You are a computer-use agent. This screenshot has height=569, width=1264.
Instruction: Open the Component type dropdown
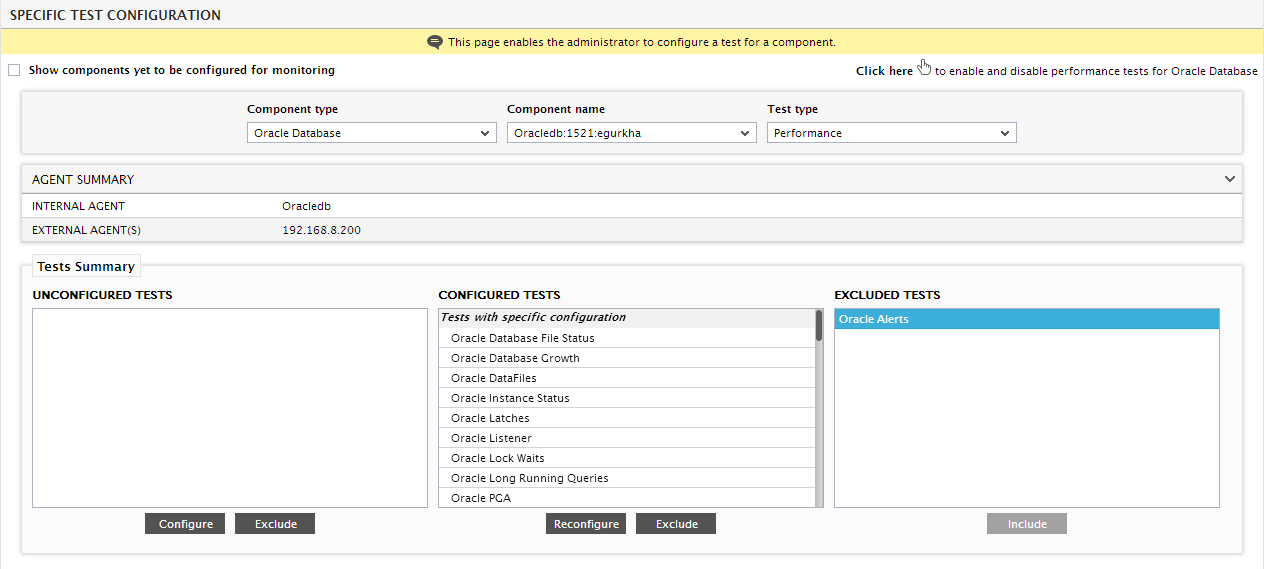tap(372, 133)
